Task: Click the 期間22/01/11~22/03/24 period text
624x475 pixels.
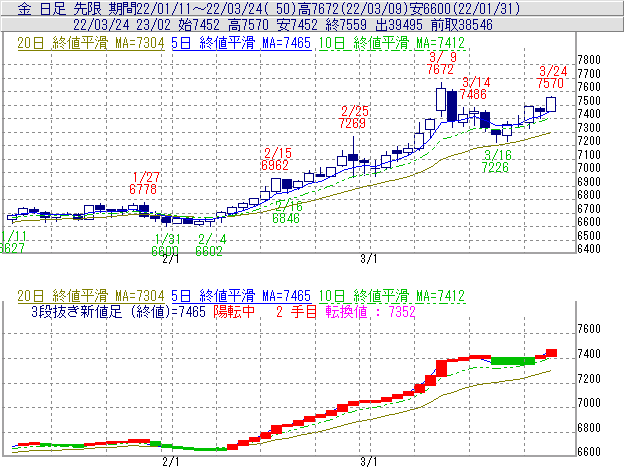Action: click(185, 8)
